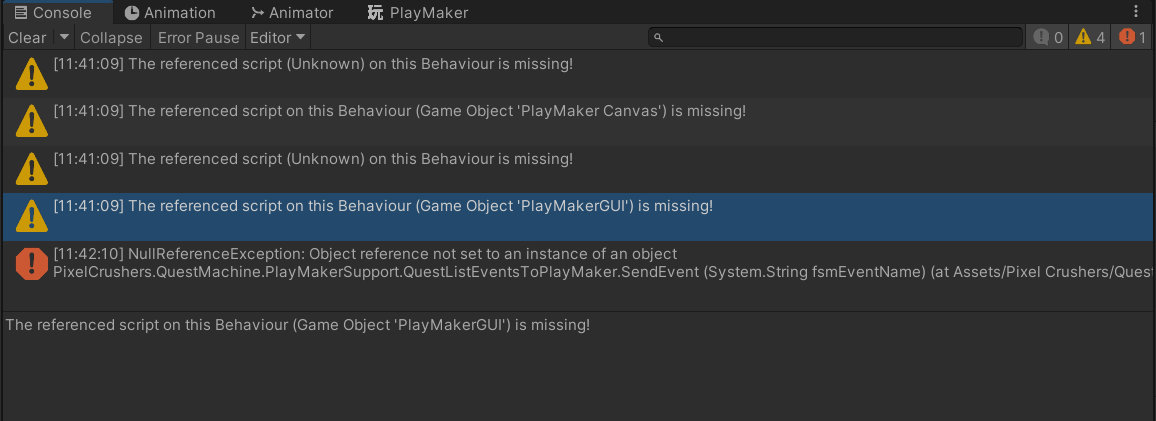Select the NullReferenceException error entry
Viewport: 1156px width, 421px height.
coord(578,264)
